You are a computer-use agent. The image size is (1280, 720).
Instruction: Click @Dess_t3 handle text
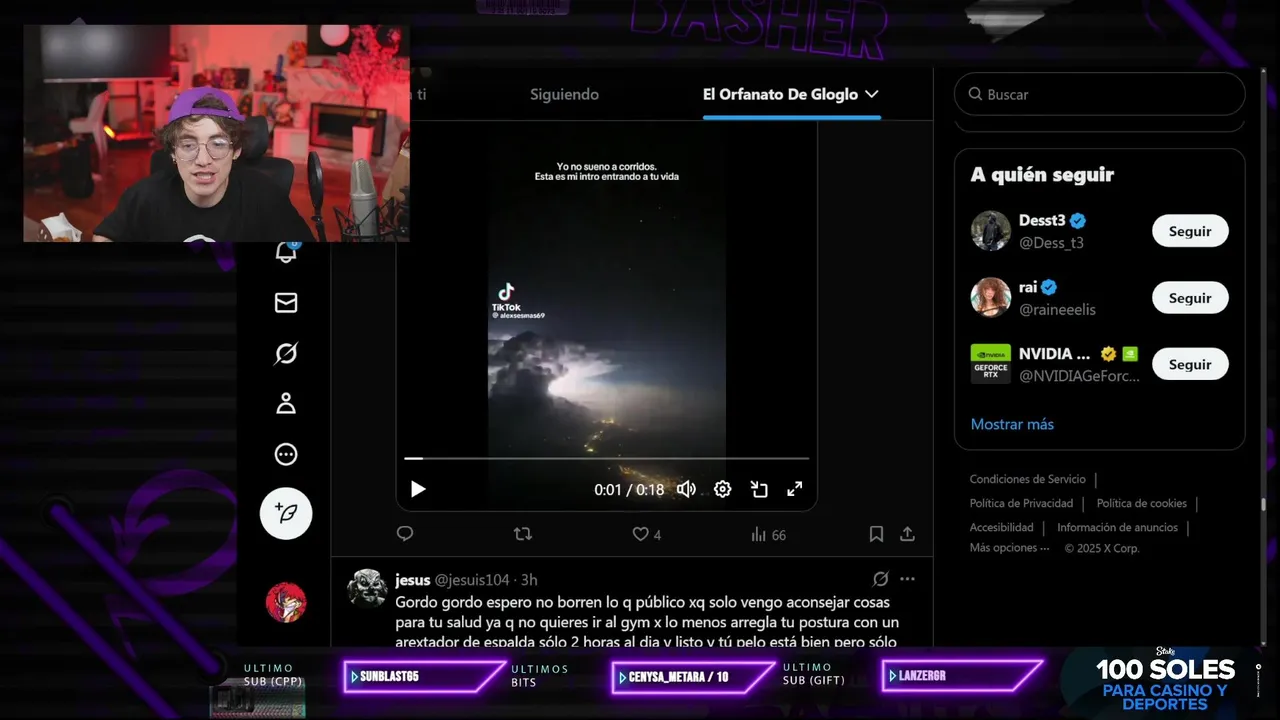click(1051, 243)
